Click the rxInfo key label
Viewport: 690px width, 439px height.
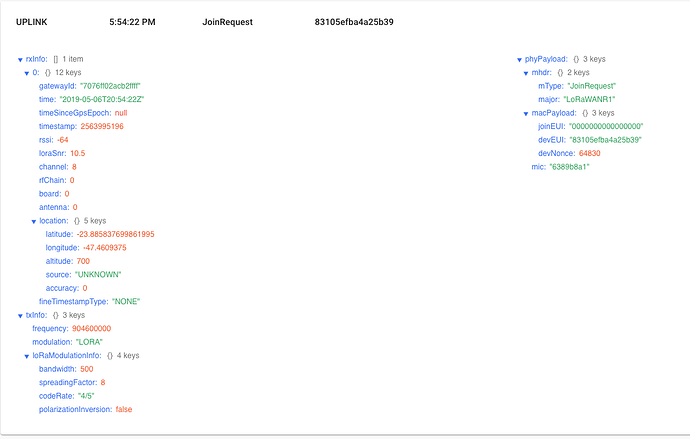pyautogui.click(x=37, y=59)
